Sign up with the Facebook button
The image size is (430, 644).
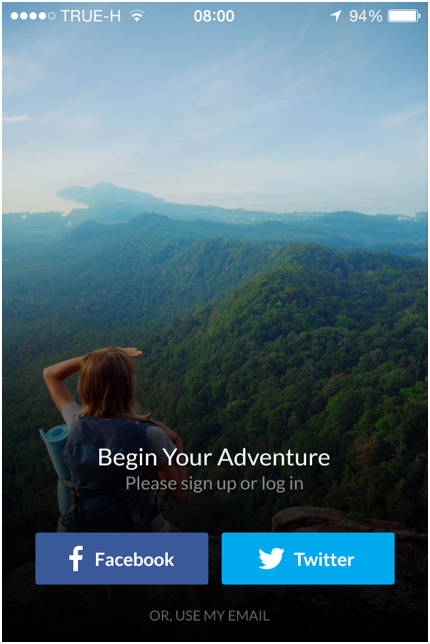(122, 559)
